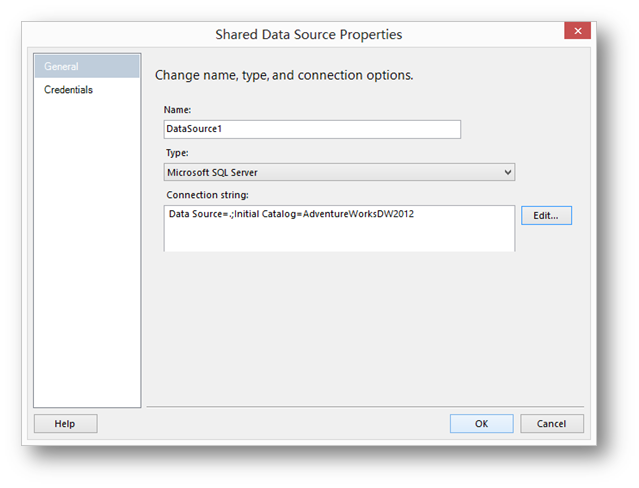This screenshot has height=488, width=639.
Task: Click the Edit... button for the connection string
Action: (546, 215)
